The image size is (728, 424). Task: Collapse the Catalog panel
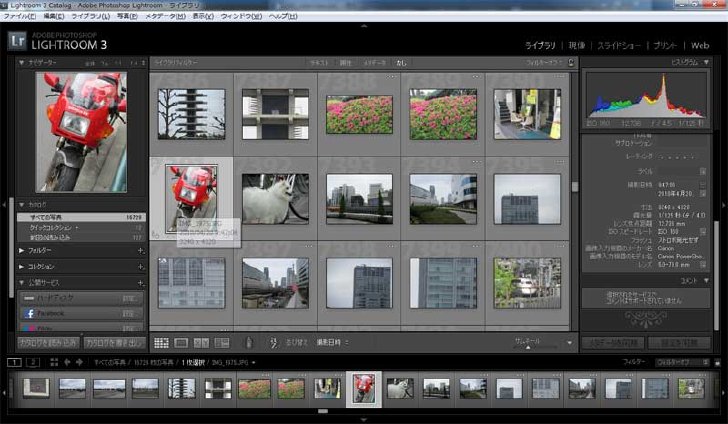pyautogui.click(x=21, y=204)
